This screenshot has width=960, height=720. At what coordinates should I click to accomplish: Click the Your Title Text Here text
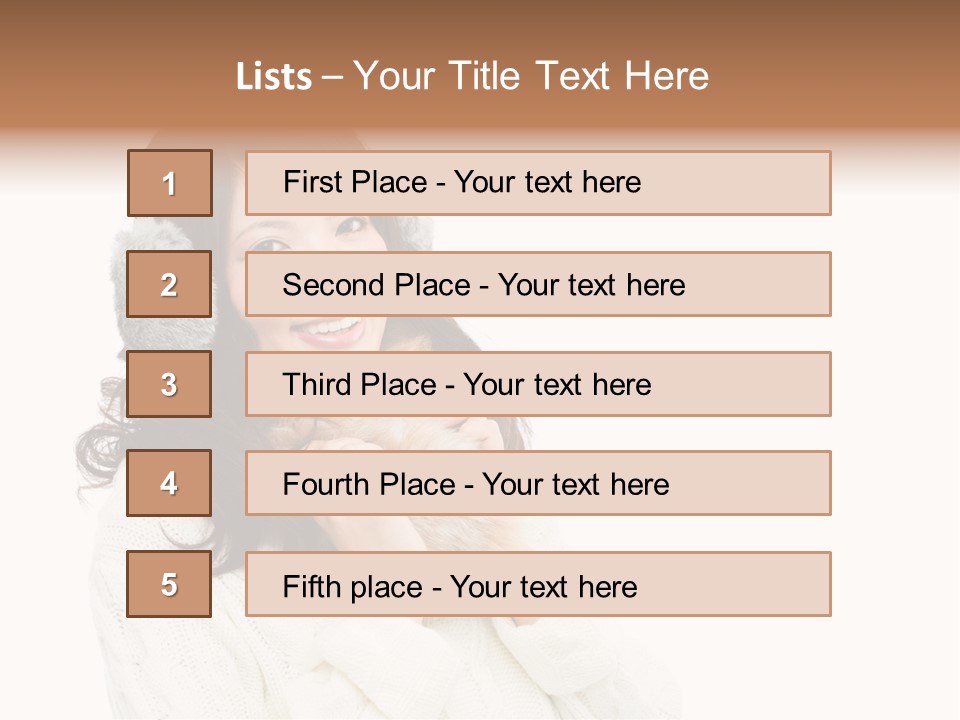pos(531,76)
